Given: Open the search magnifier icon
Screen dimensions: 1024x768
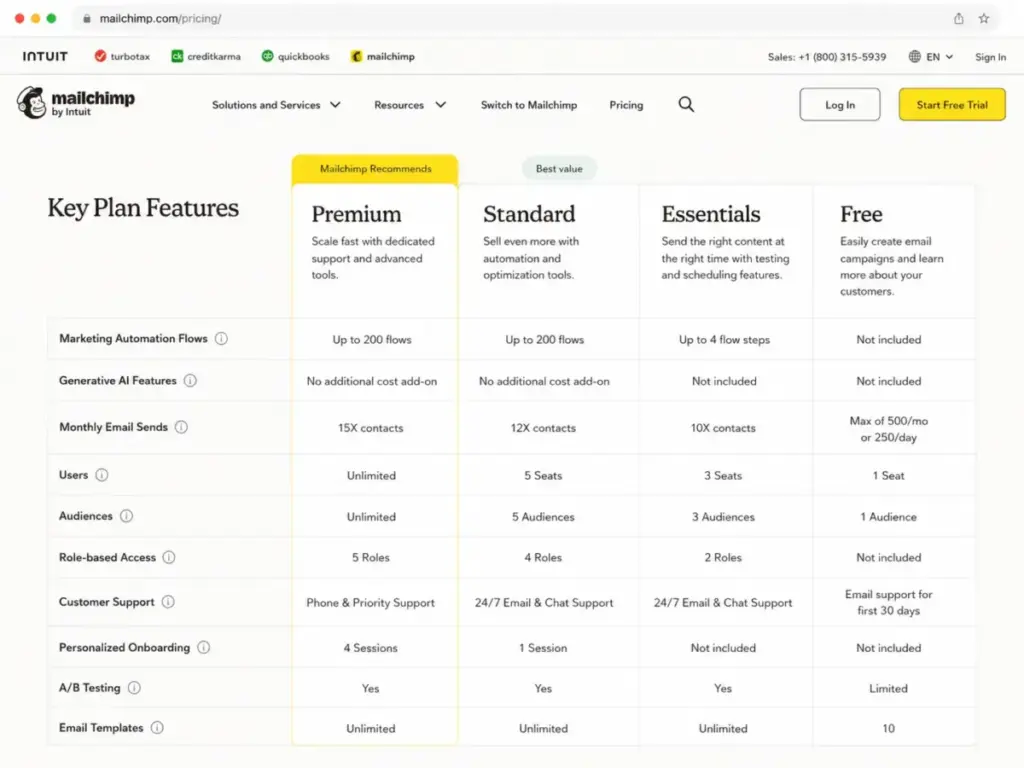Looking at the screenshot, I should [686, 104].
